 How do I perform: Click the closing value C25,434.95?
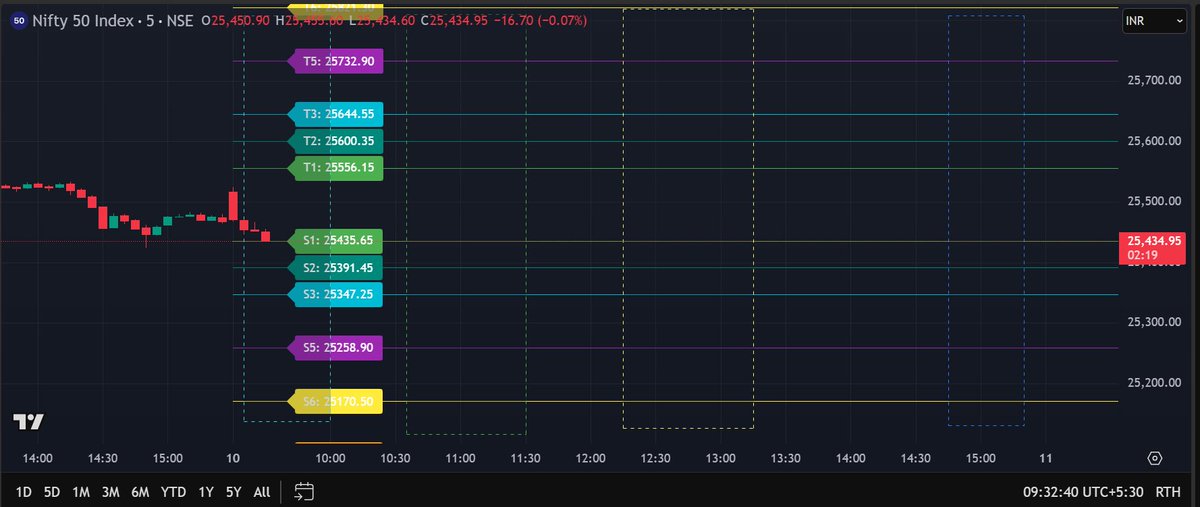(454, 20)
